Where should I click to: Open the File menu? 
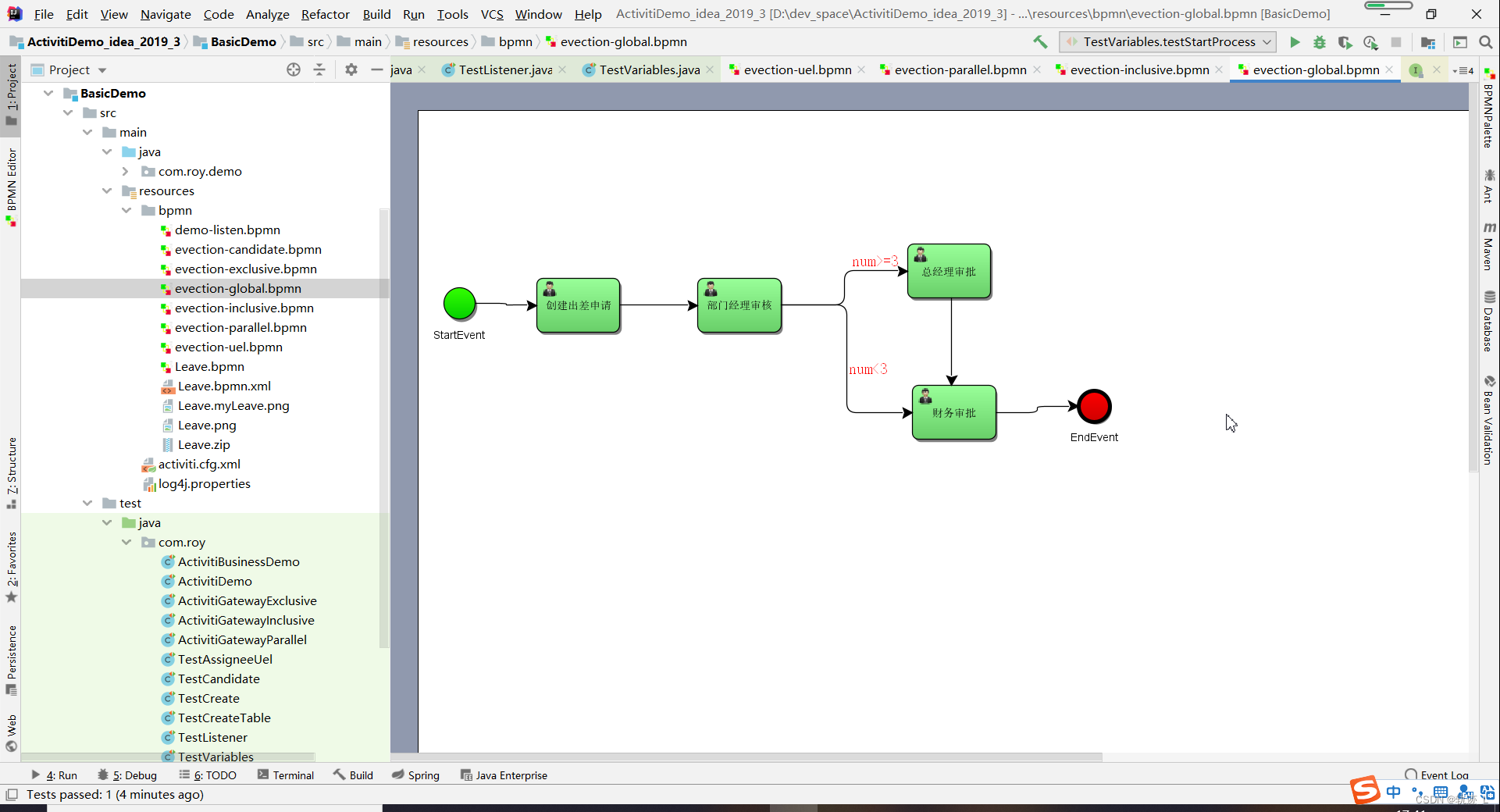(x=44, y=14)
